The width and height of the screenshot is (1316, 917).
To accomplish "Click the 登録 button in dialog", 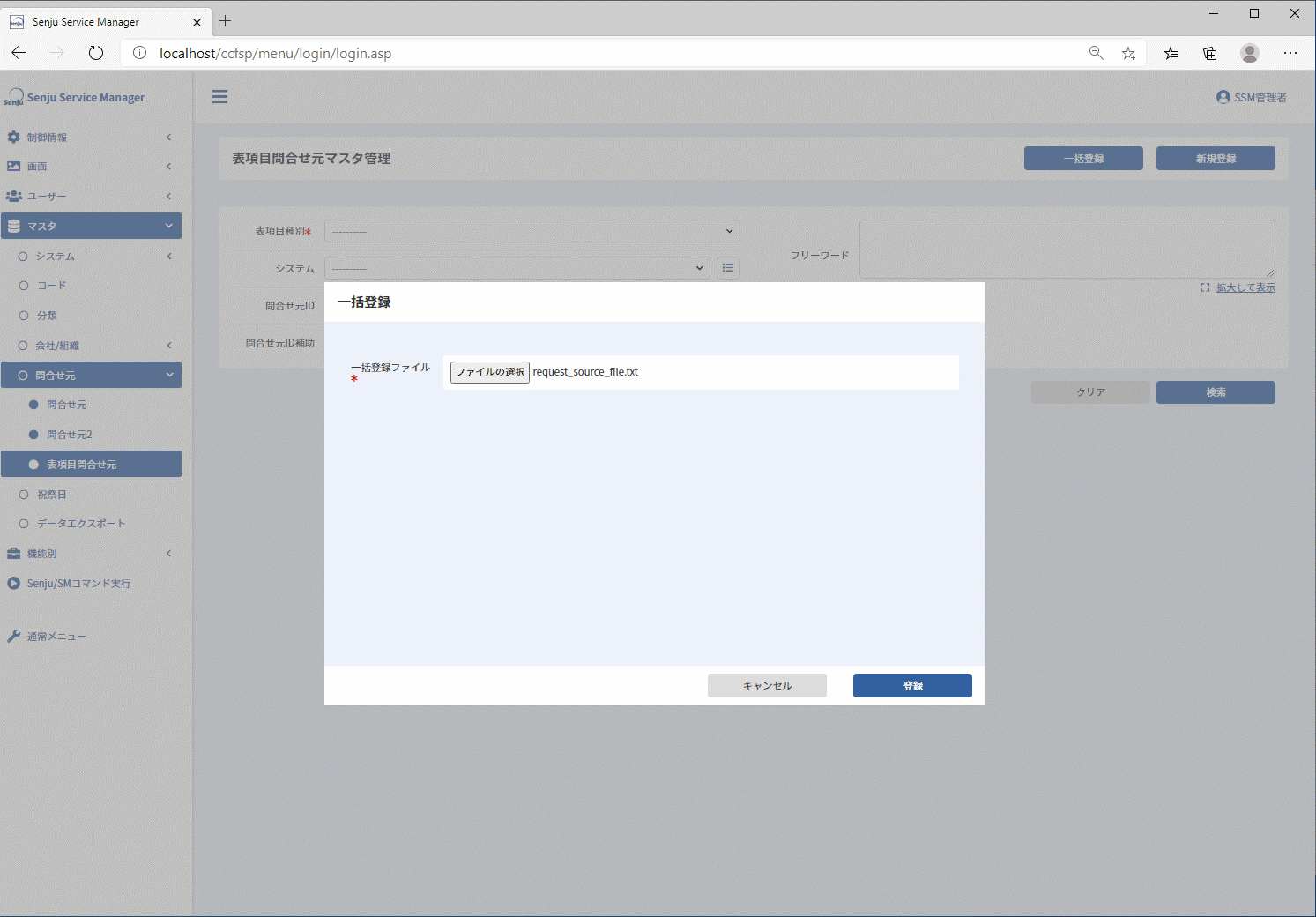I will pos(912,686).
